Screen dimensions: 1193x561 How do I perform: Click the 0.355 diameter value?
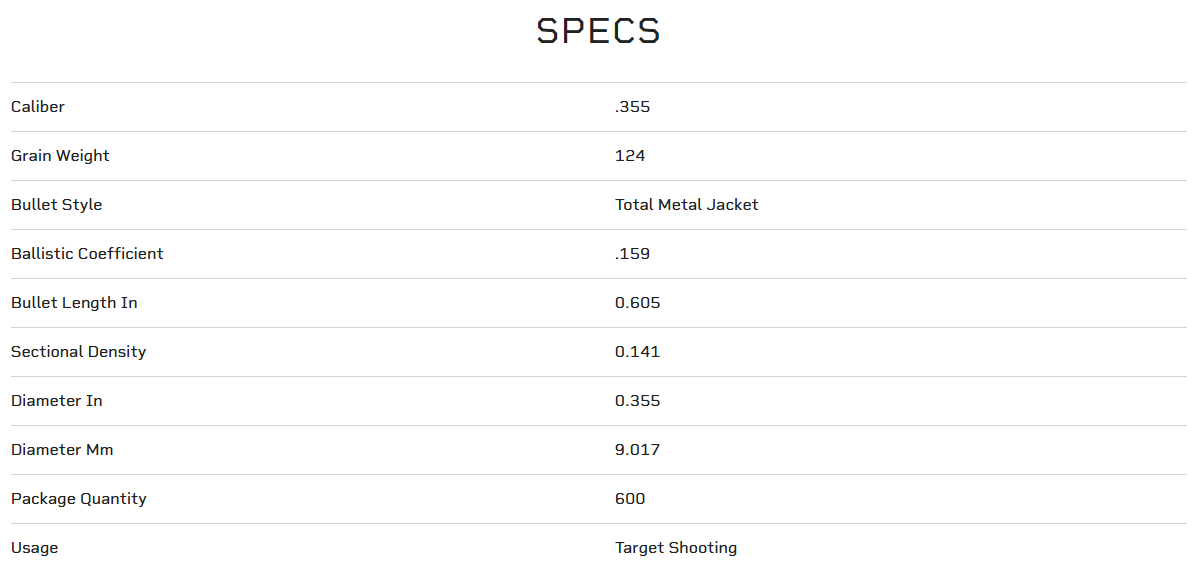pos(637,401)
